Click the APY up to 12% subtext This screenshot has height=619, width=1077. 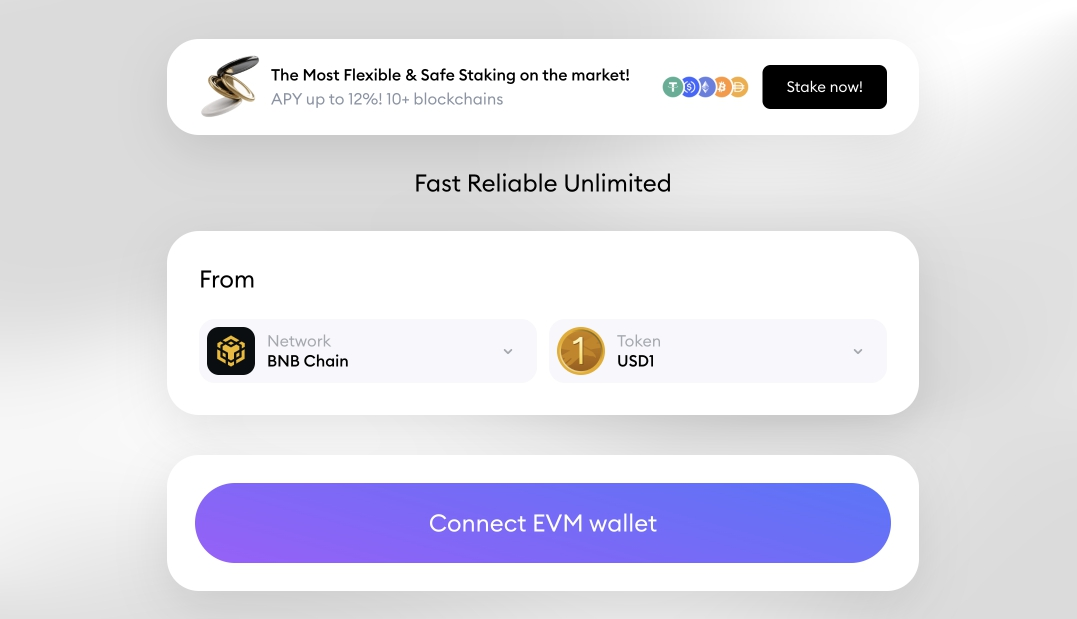(x=387, y=99)
